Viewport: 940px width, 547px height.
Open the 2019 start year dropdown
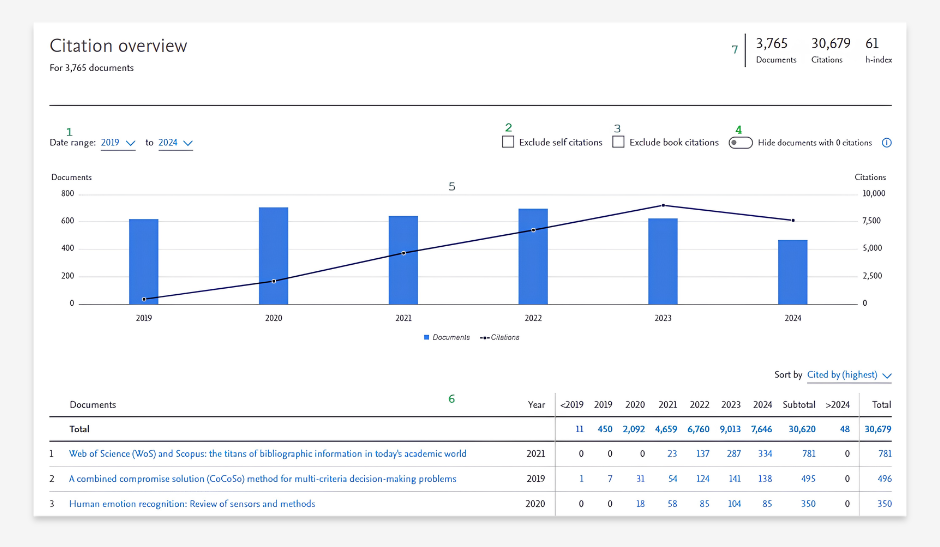pos(118,143)
